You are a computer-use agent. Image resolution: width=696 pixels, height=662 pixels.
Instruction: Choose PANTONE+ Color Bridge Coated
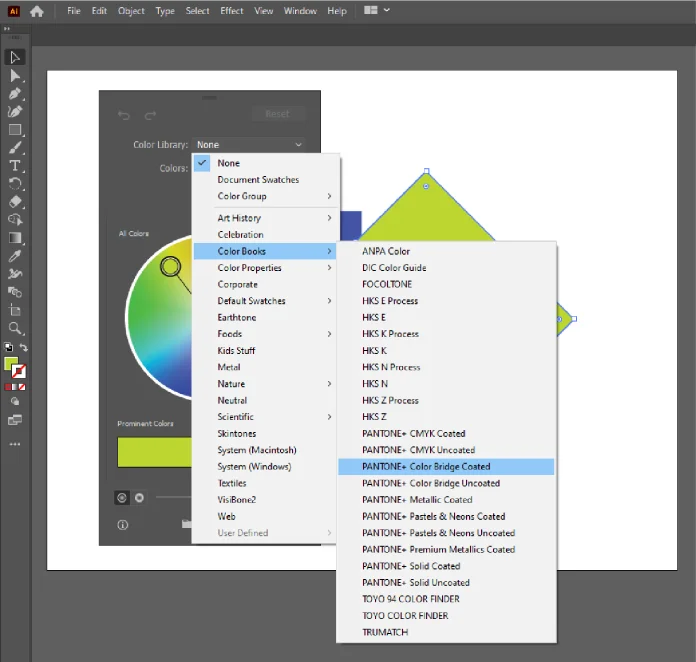point(426,467)
